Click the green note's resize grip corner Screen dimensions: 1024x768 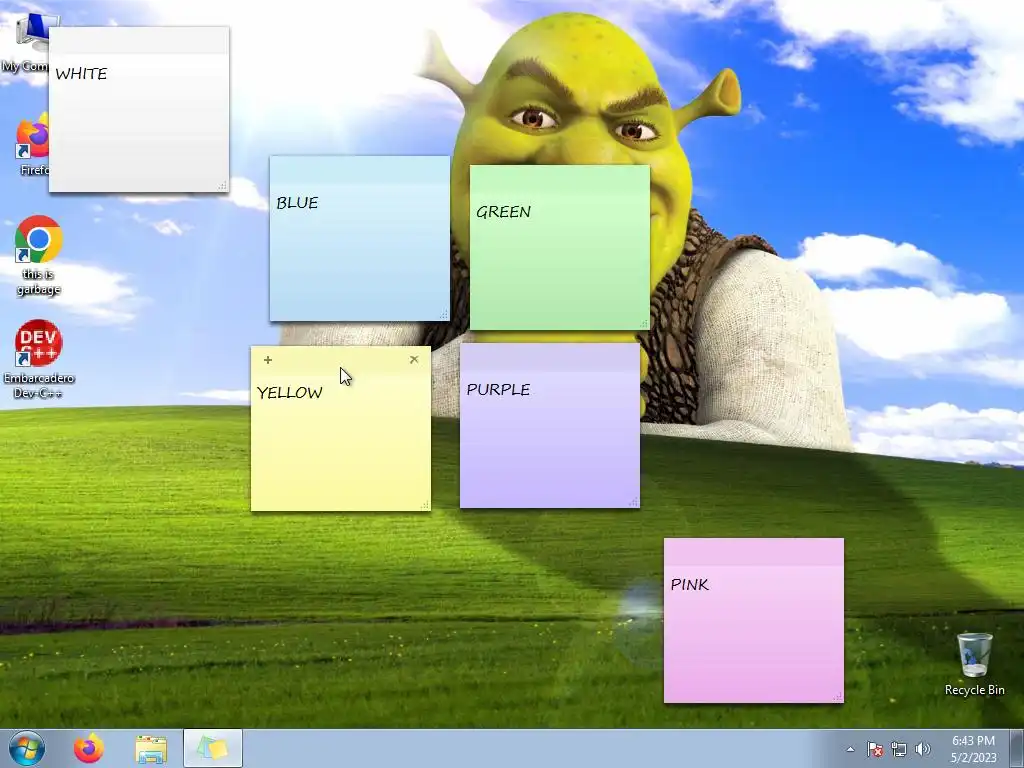click(x=643, y=324)
